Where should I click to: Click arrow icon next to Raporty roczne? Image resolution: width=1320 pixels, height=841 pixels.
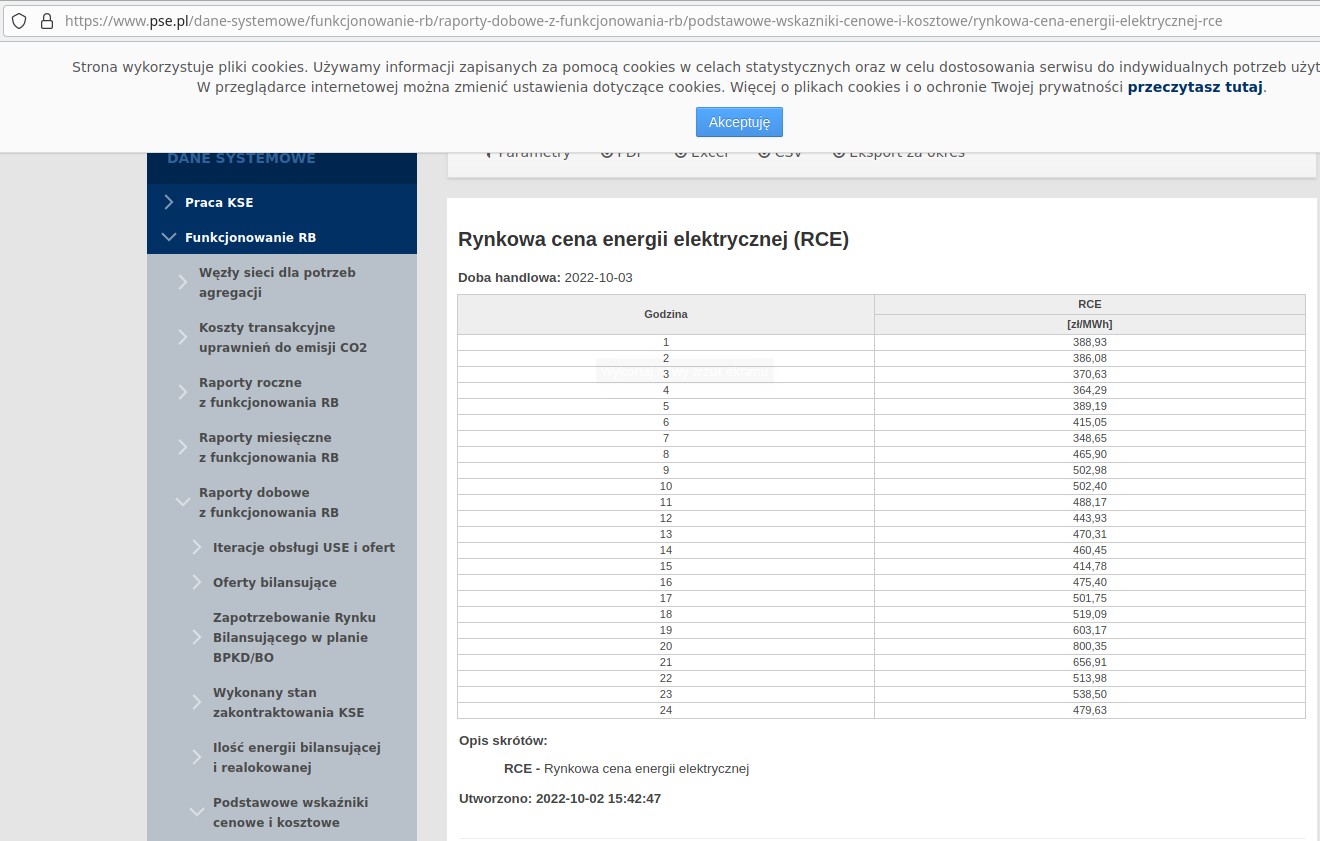183,392
